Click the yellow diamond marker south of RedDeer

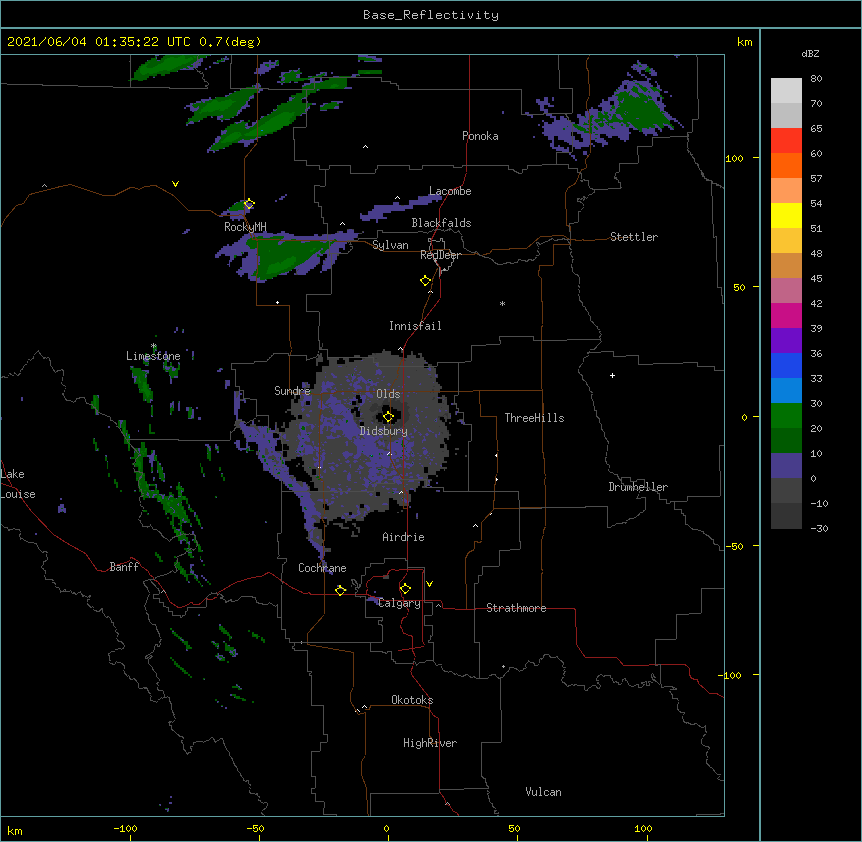pos(426,281)
